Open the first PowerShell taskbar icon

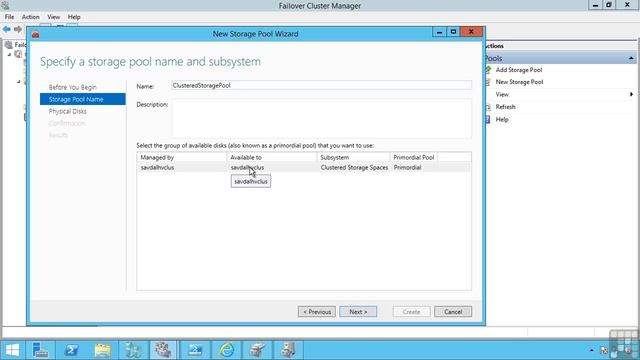[x=72, y=350]
